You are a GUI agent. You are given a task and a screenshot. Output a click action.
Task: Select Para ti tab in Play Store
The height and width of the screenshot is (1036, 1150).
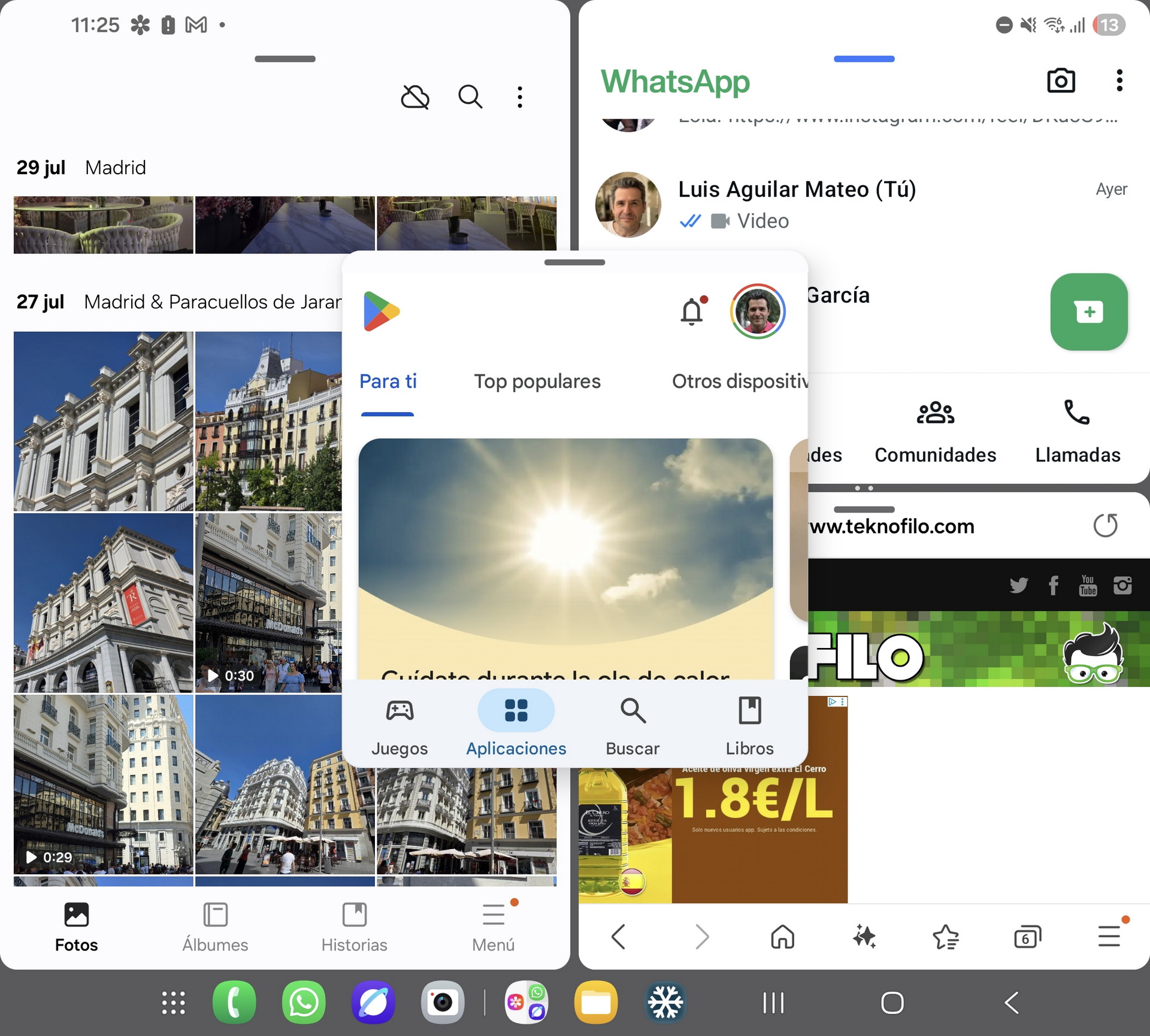click(x=388, y=381)
